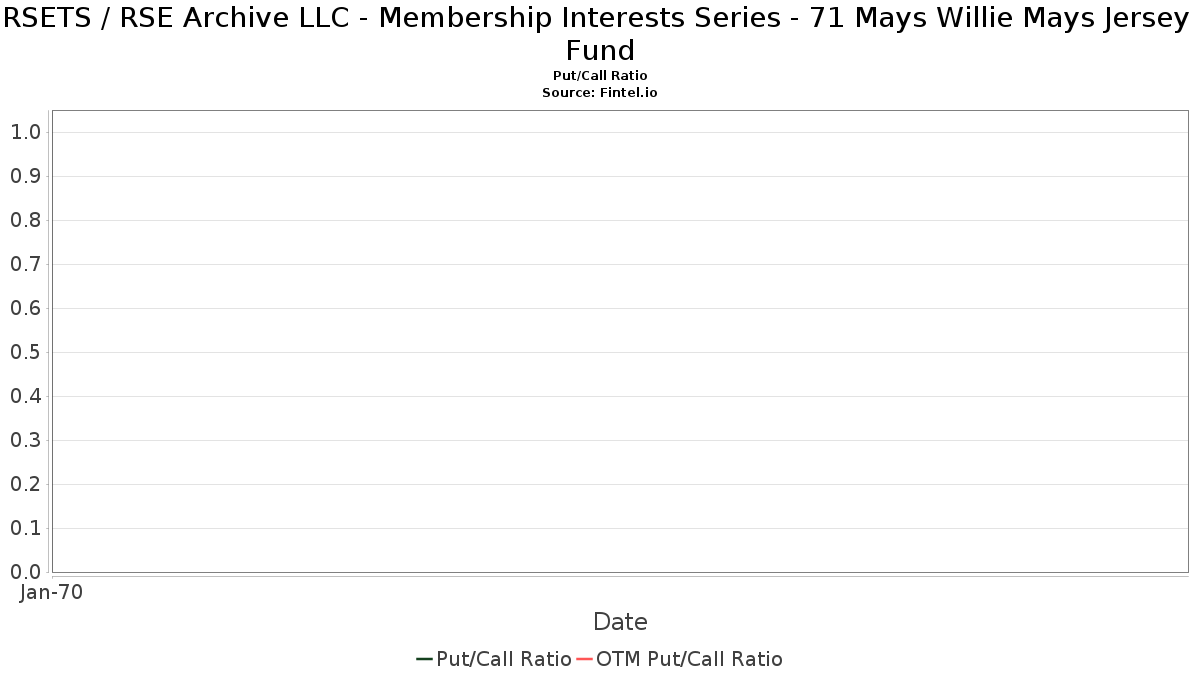This screenshot has width=1200, height=675.
Task: Click the Date x-axis title
Action: click(x=620, y=622)
